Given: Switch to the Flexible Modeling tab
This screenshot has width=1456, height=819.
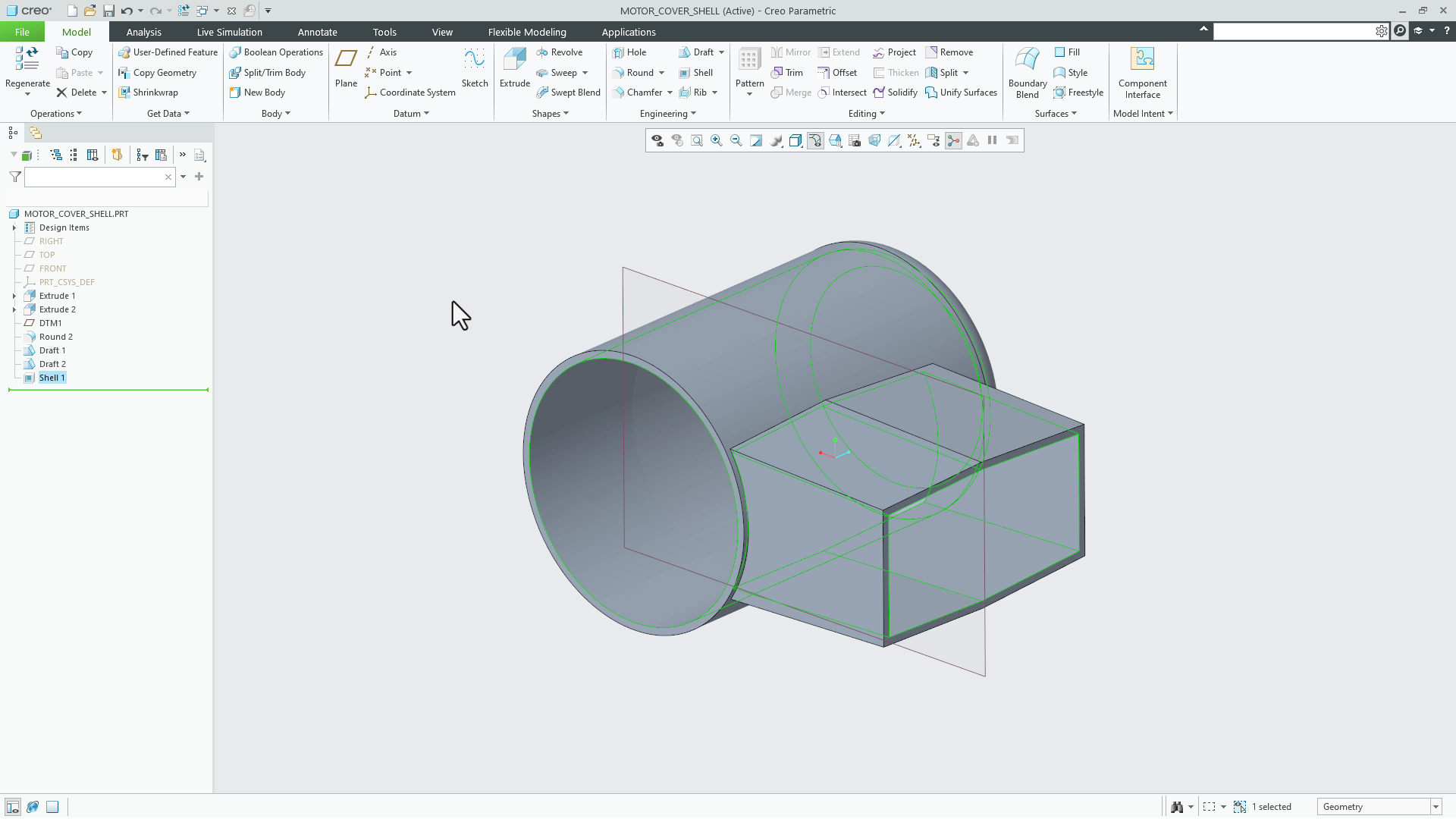Looking at the screenshot, I should (526, 32).
